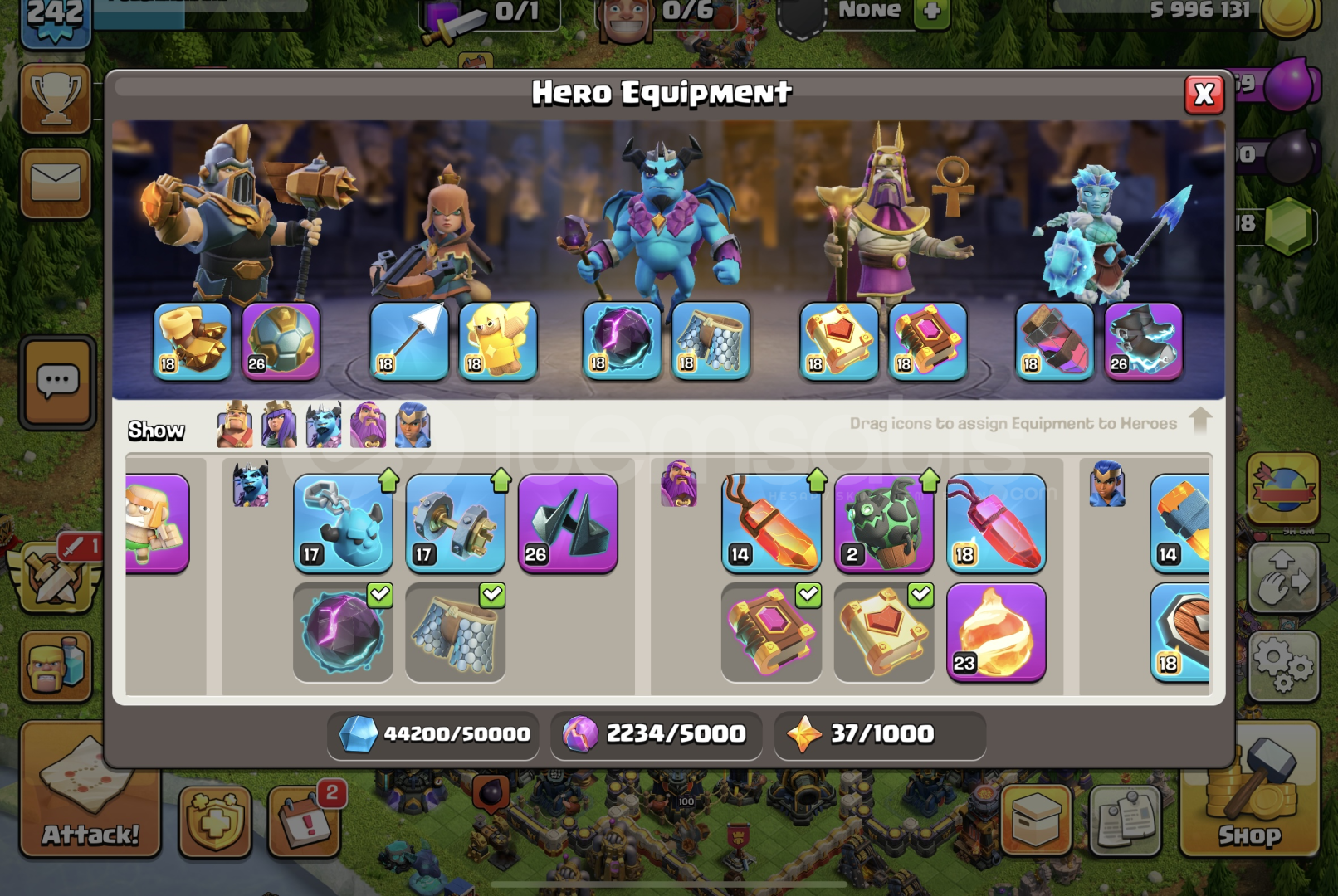Select the Healing Tome, level 18
Viewport: 1338px width, 896px height.
pos(839,342)
